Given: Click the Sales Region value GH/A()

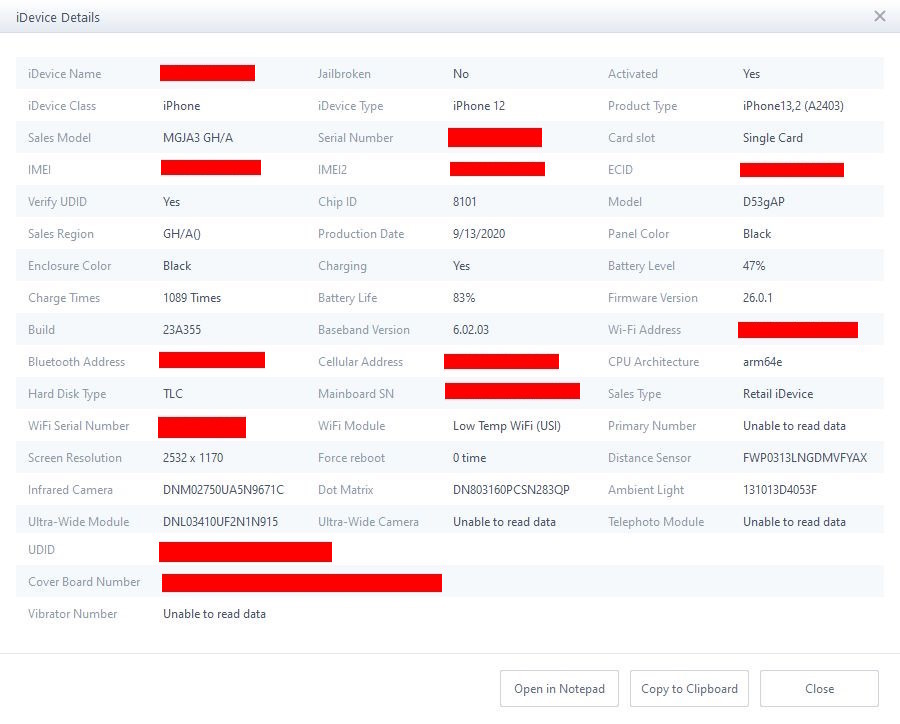Looking at the screenshot, I should click(181, 234).
